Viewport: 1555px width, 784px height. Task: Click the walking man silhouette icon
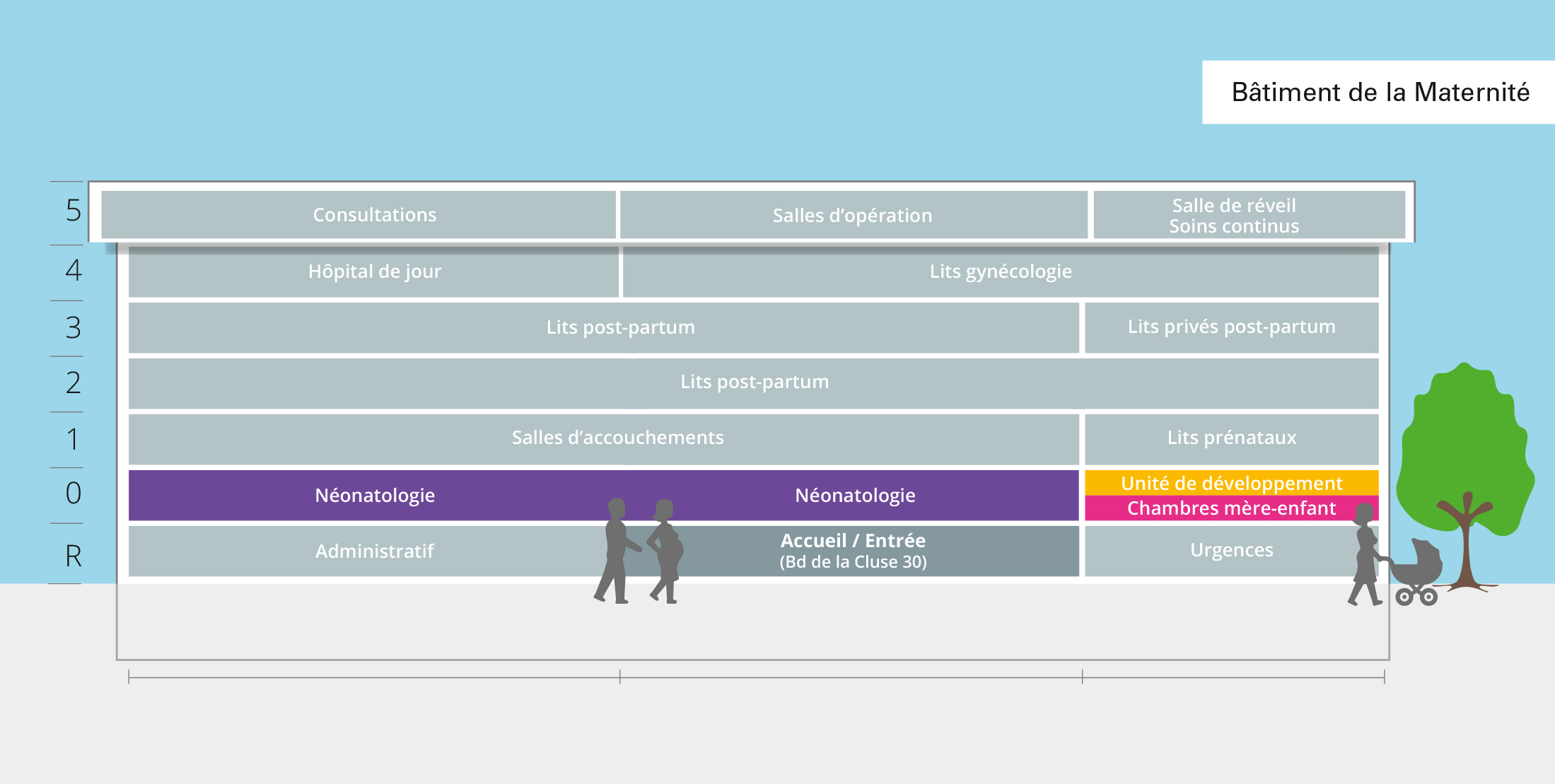(616, 551)
